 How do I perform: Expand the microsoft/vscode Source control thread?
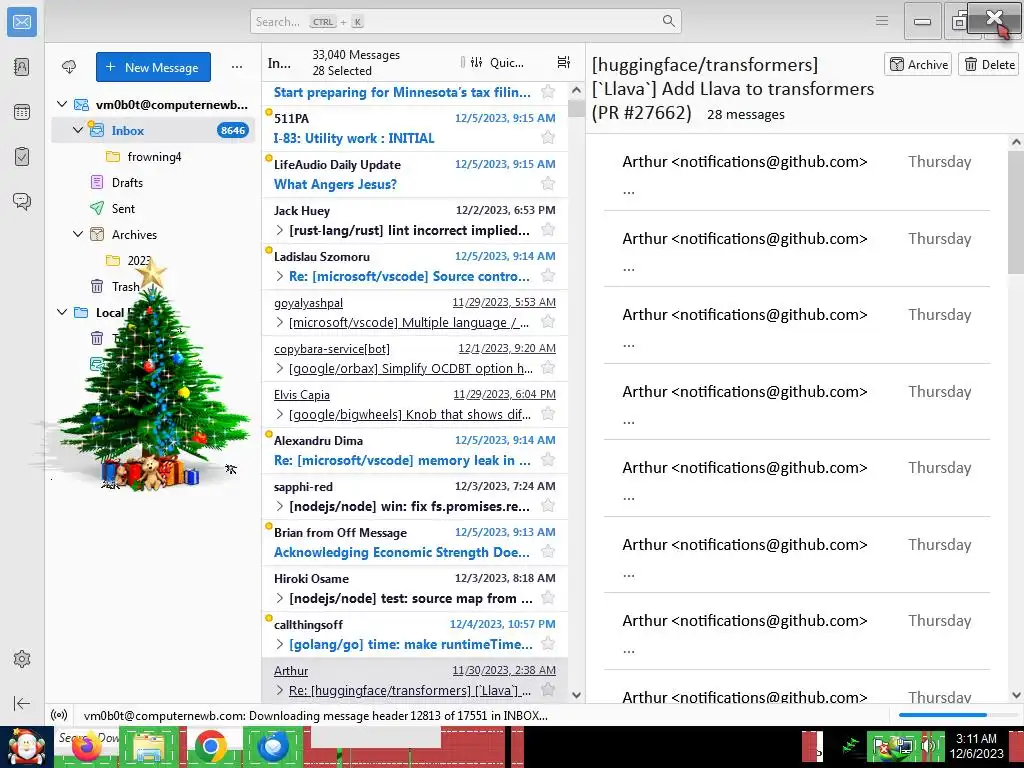pyautogui.click(x=280, y=276)
